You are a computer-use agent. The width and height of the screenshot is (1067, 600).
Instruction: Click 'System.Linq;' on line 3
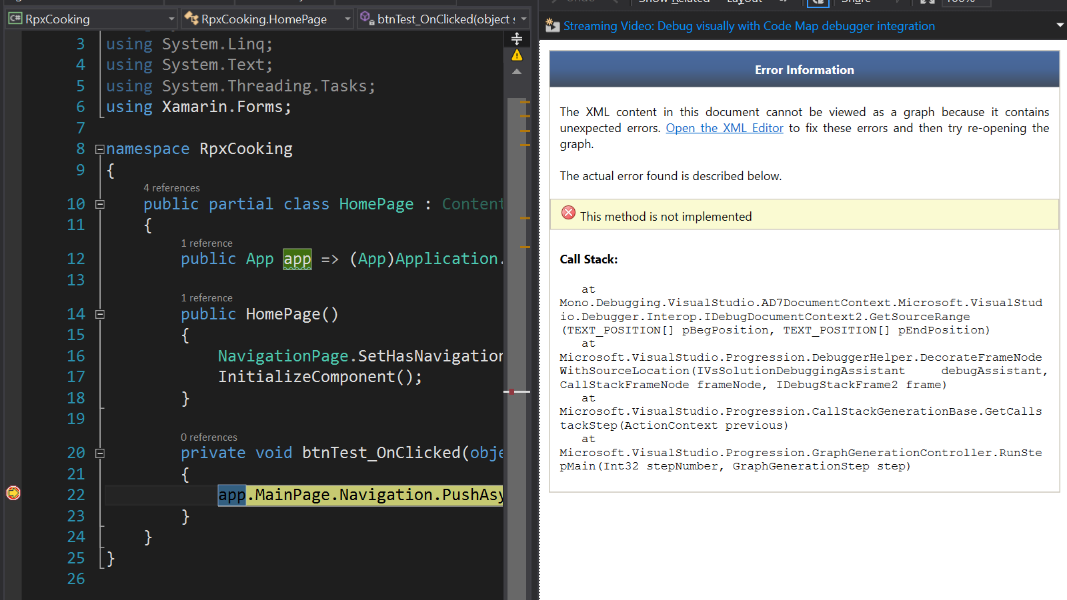(x=217, y=44)
